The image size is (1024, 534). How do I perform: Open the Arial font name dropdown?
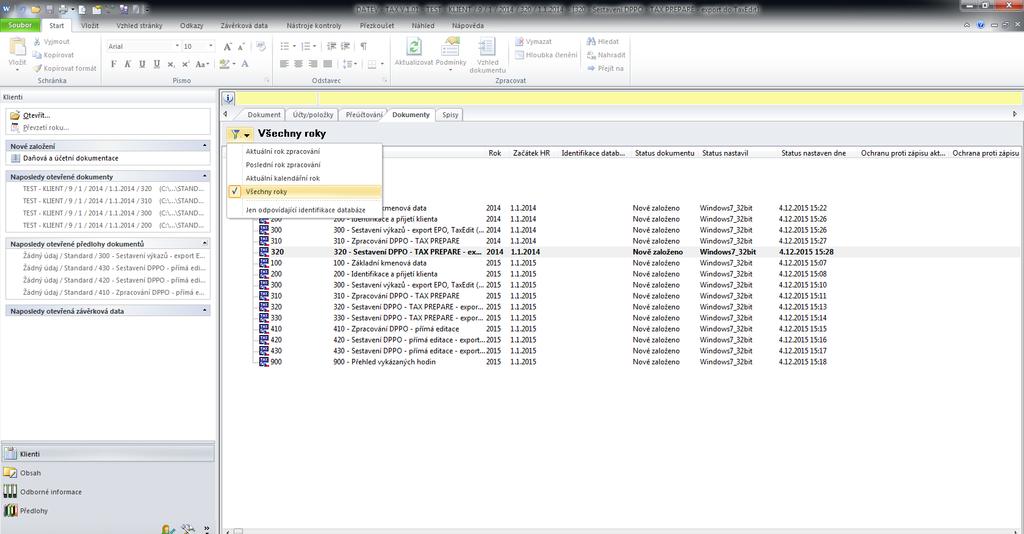[x=177, y=46]
